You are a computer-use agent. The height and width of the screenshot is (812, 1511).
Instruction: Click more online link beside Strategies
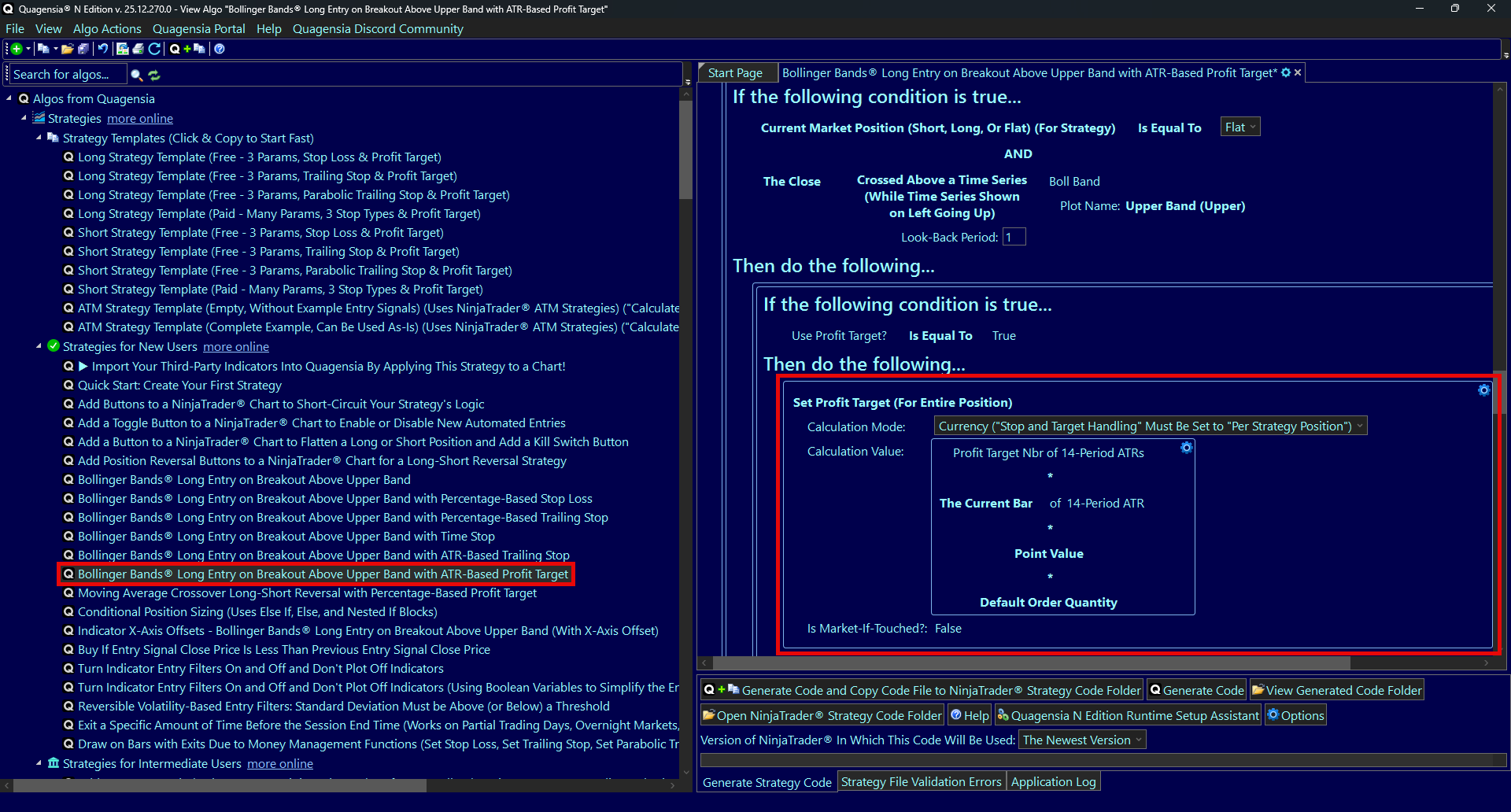pos(140,119)
